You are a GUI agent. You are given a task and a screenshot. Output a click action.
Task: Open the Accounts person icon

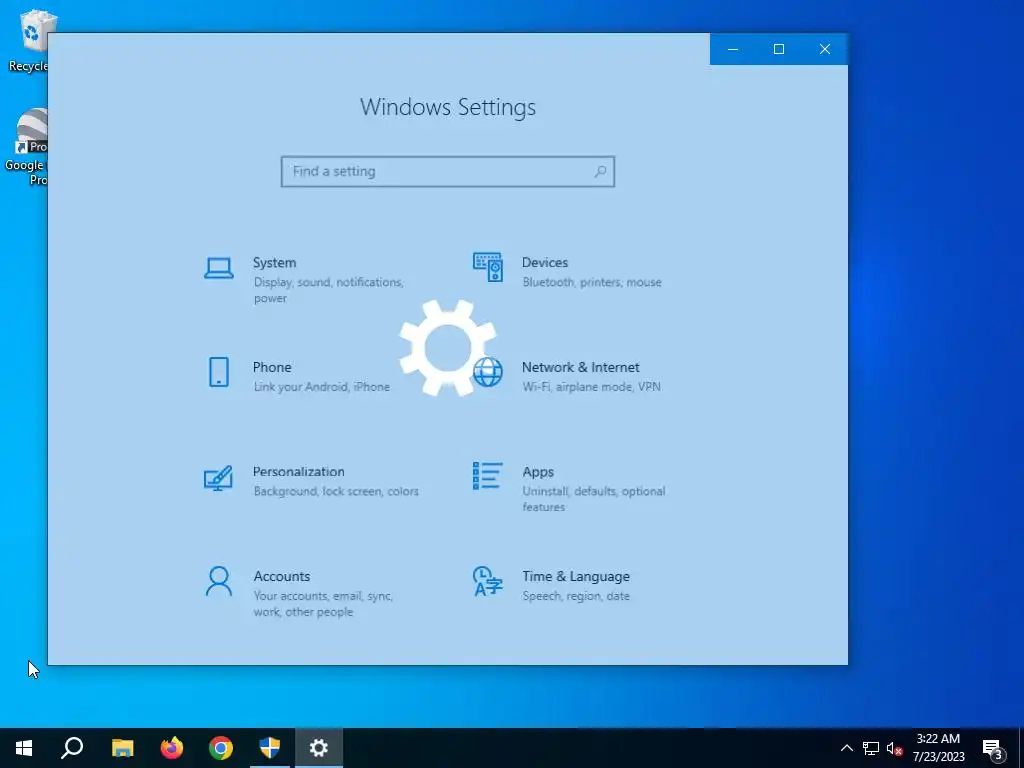tap(219, 581)
